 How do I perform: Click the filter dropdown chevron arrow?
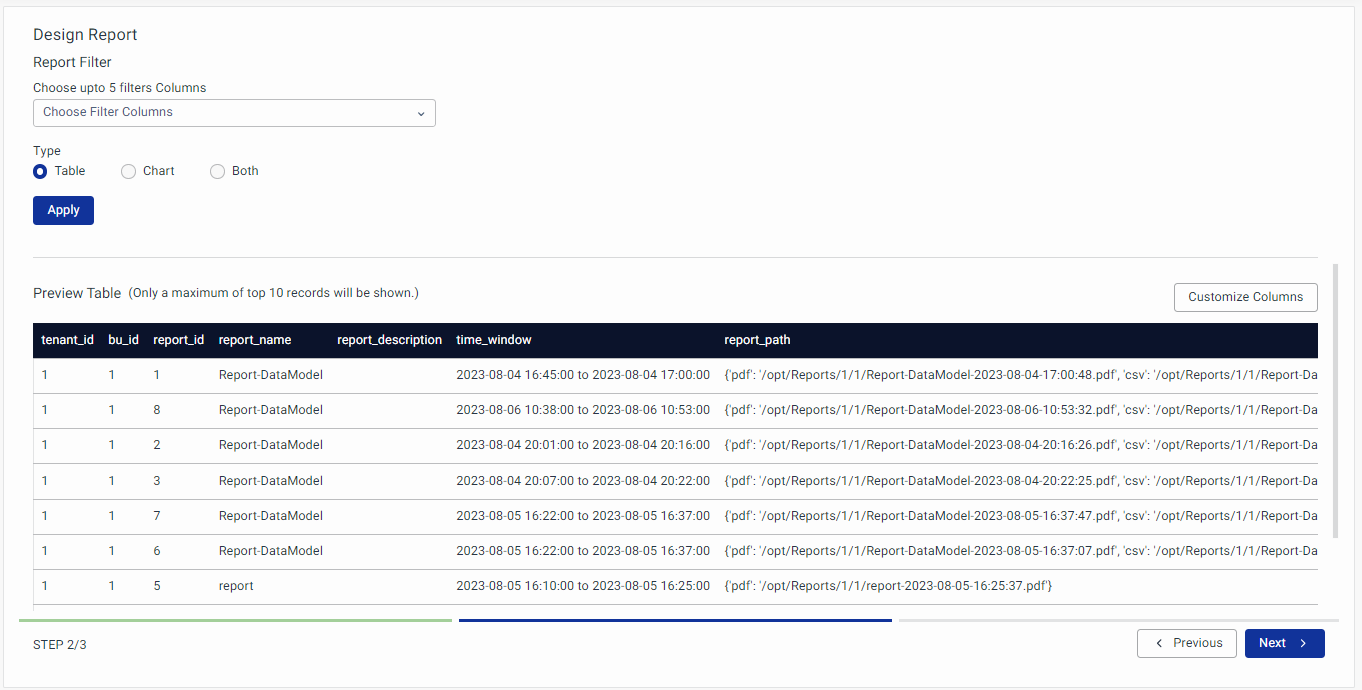[421, 114]
